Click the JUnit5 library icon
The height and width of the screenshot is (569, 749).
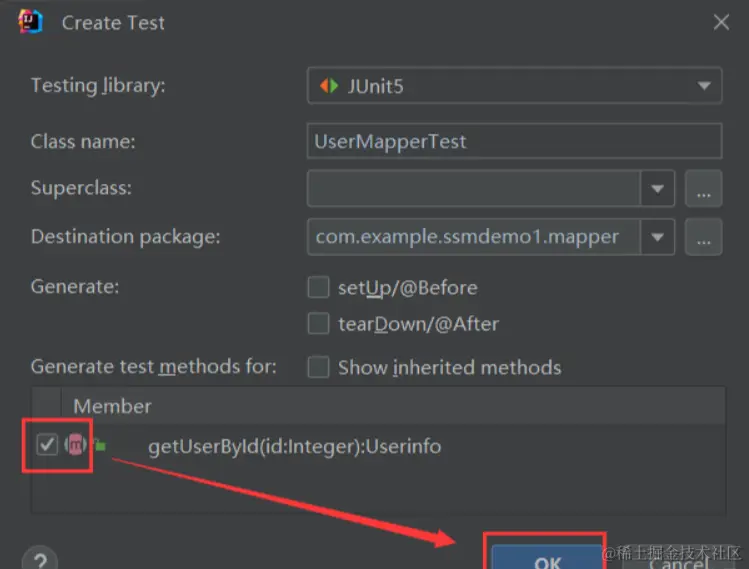(328, 86)
